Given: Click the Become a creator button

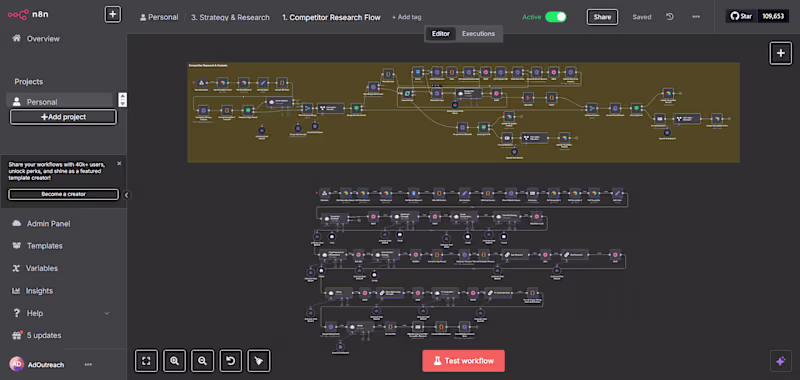Looking at the screenshot, I should point(63,194).
